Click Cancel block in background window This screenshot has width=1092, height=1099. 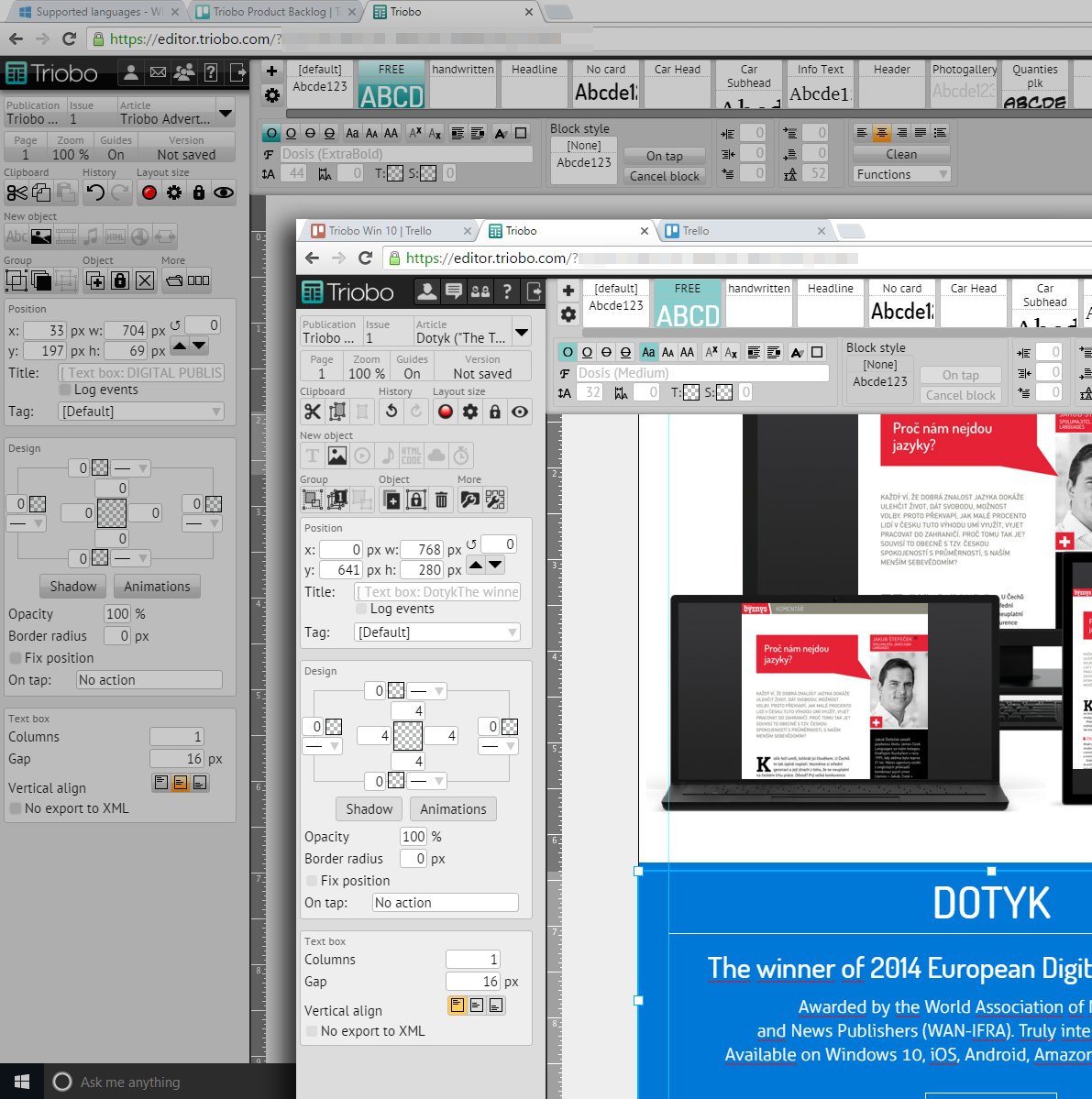[x=665, y=176]
